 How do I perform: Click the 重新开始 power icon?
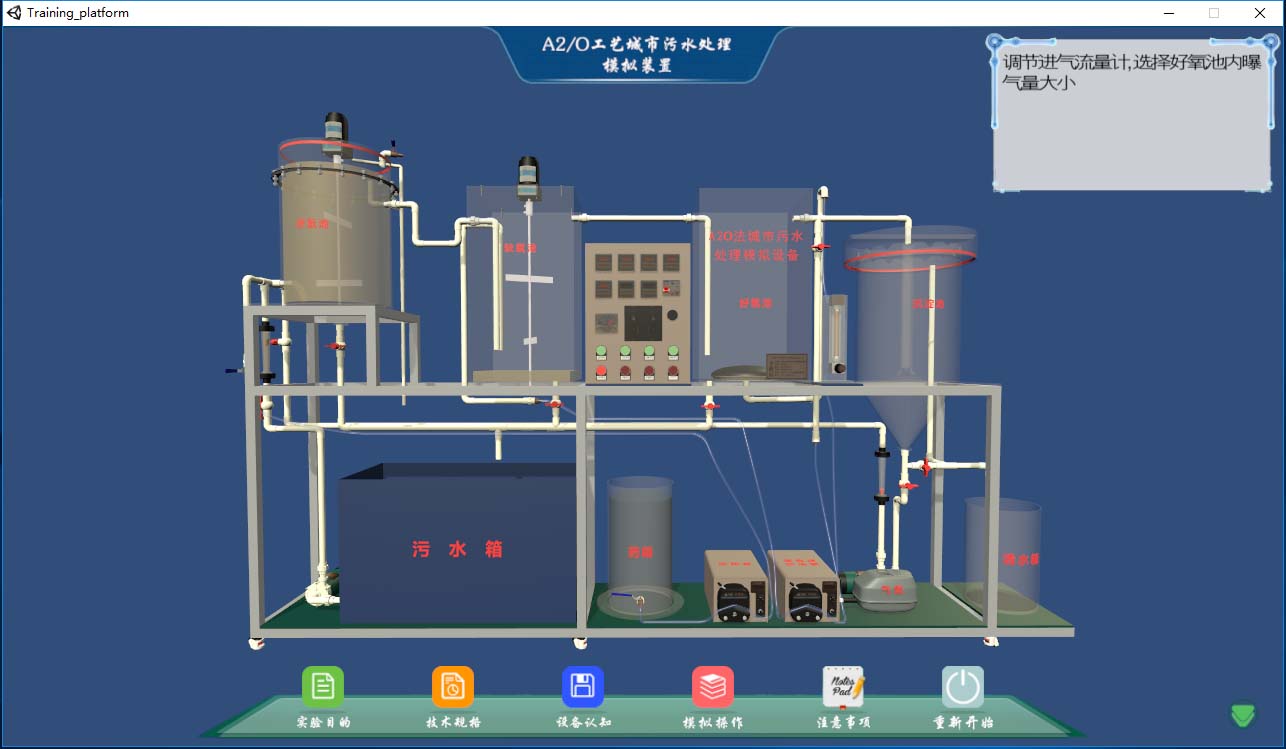click(962, 687)
